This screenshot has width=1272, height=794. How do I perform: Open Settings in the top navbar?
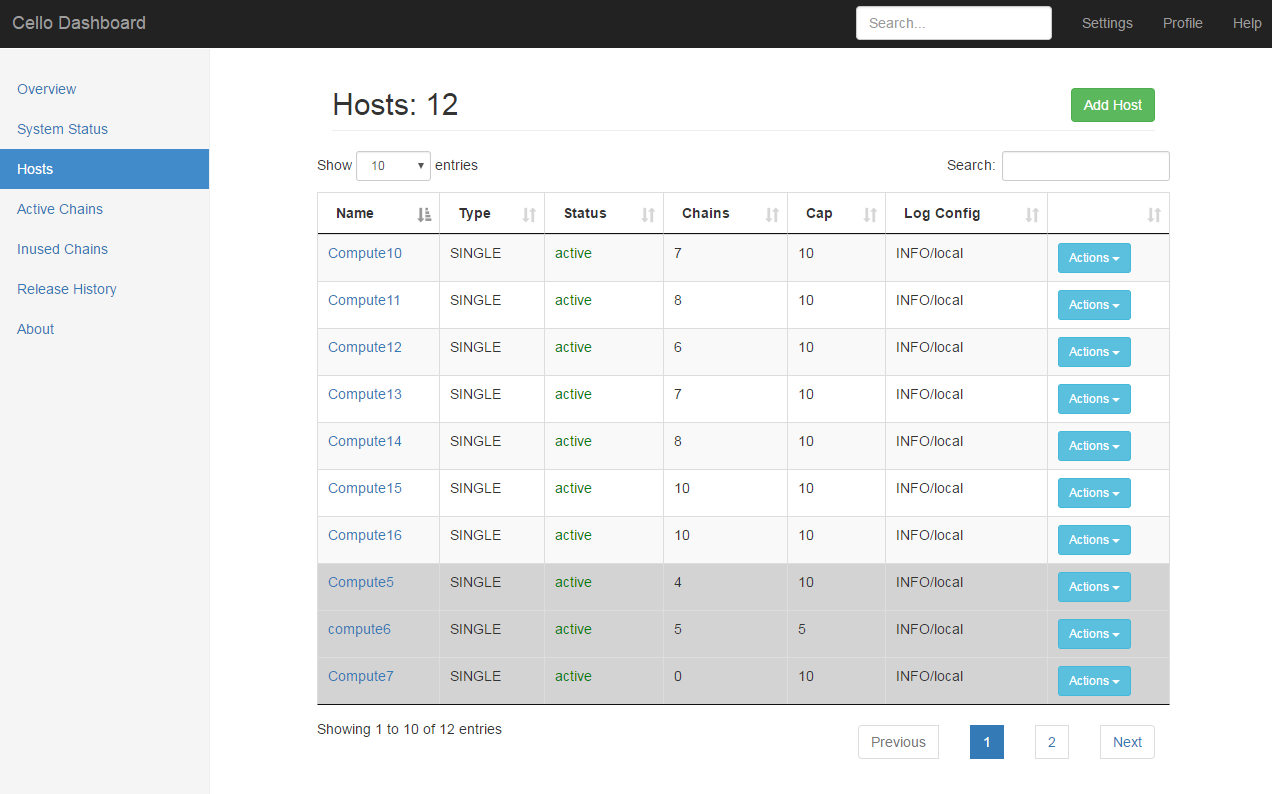tap(1107, 23)
